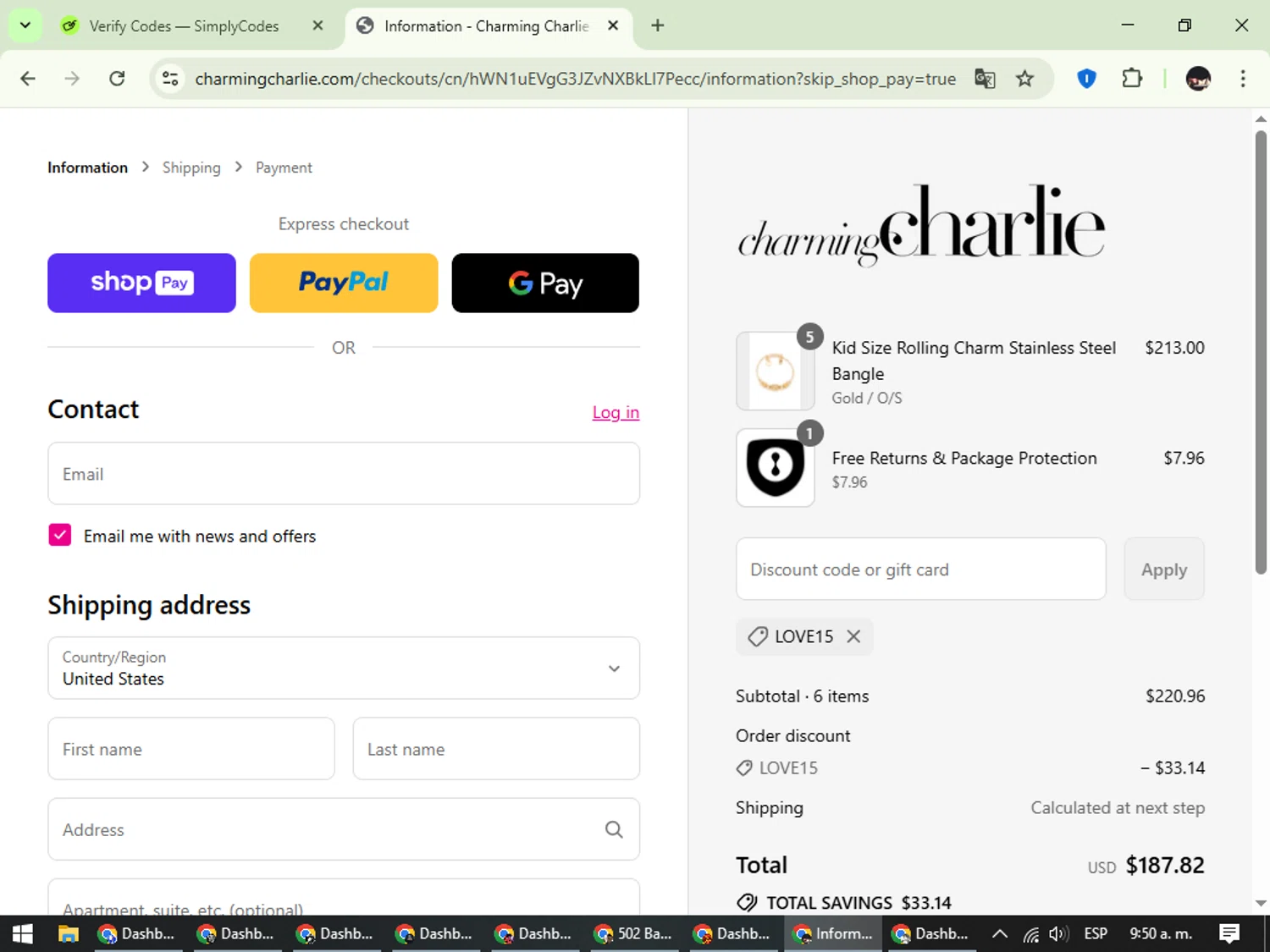1270x952 pixels.
Task: Open Windows notification center
Action: point(1229,933)
